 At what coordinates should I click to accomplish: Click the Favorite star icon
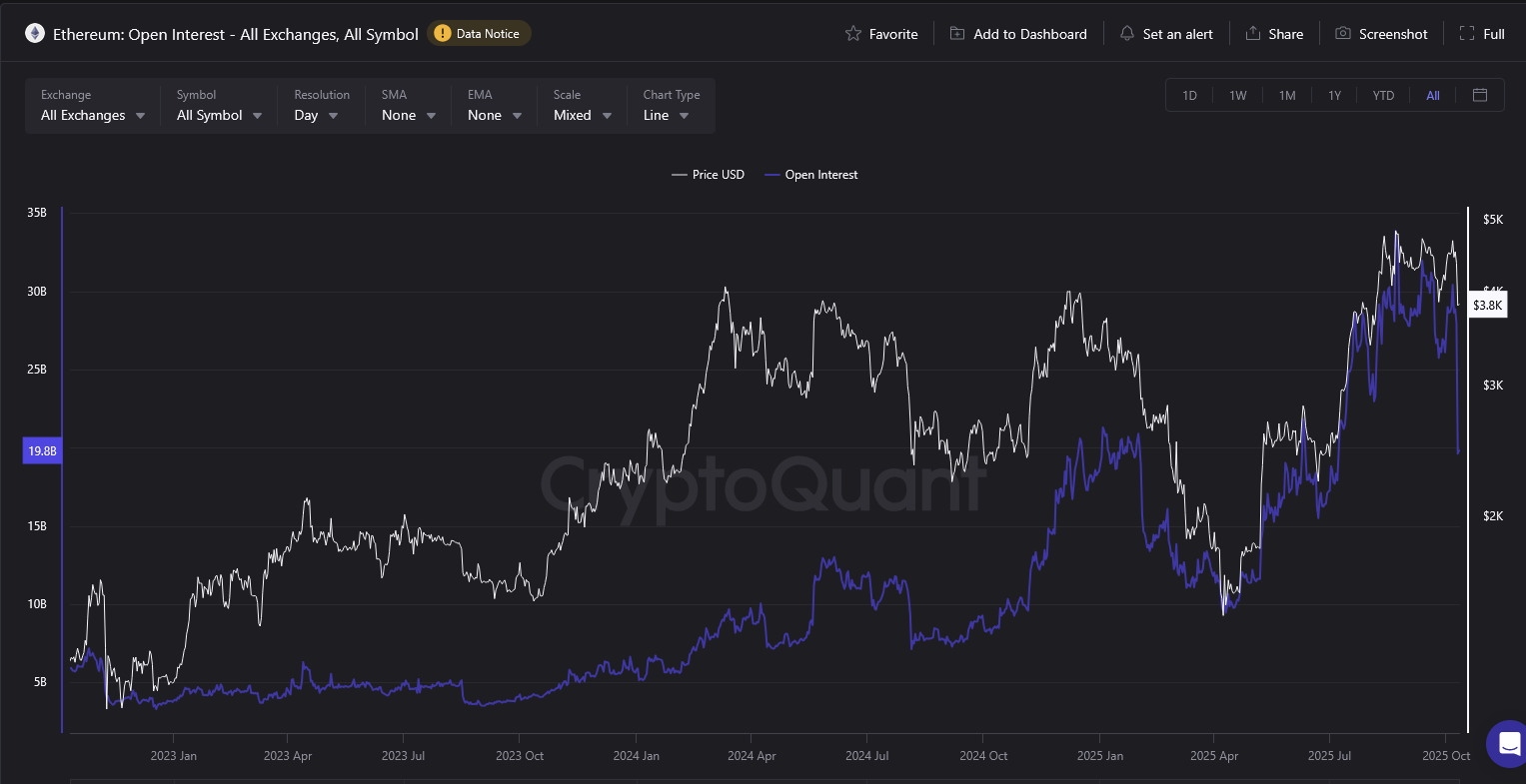(x=853, y=34)
